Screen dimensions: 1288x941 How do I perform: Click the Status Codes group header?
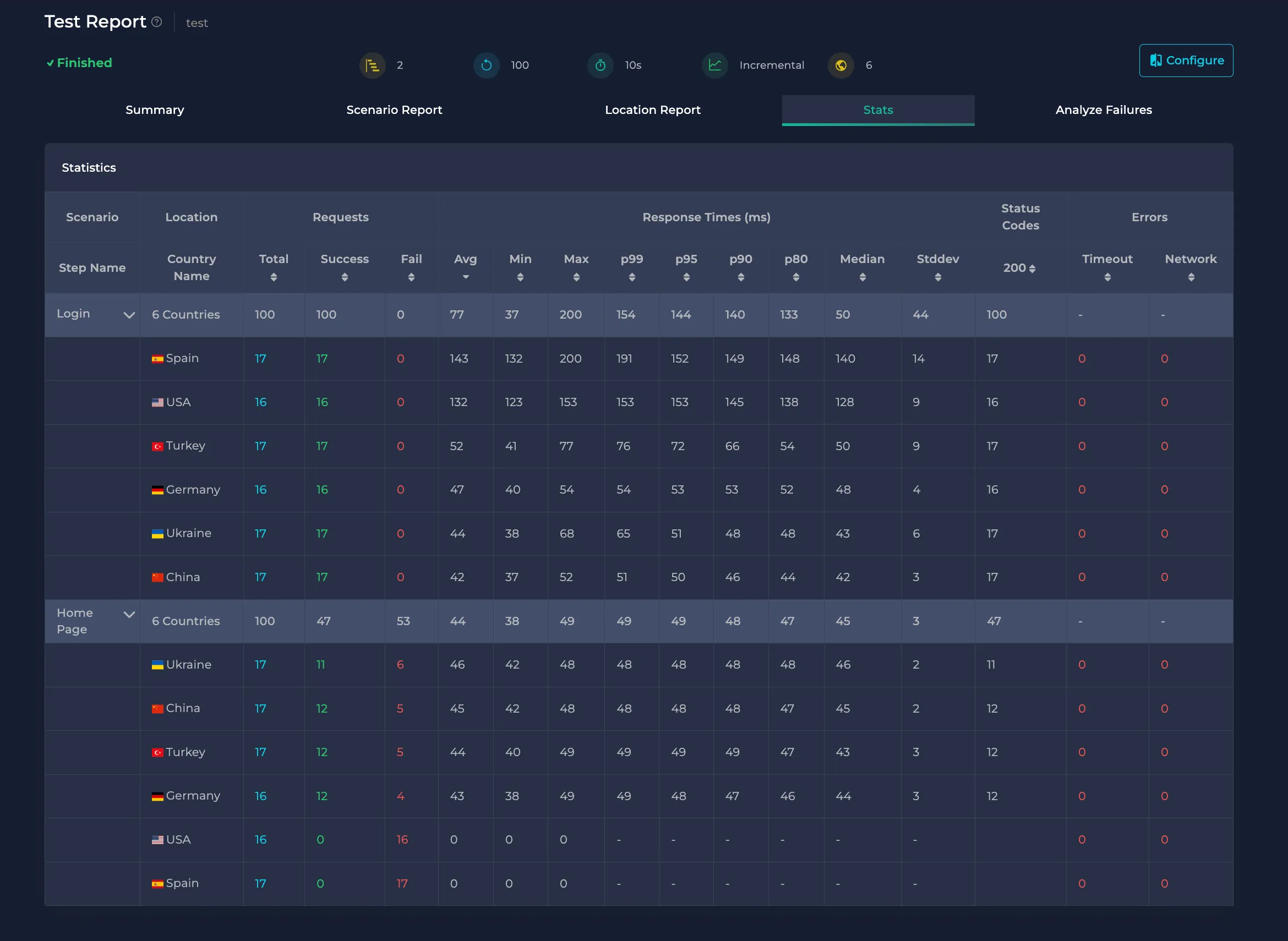1020,217
